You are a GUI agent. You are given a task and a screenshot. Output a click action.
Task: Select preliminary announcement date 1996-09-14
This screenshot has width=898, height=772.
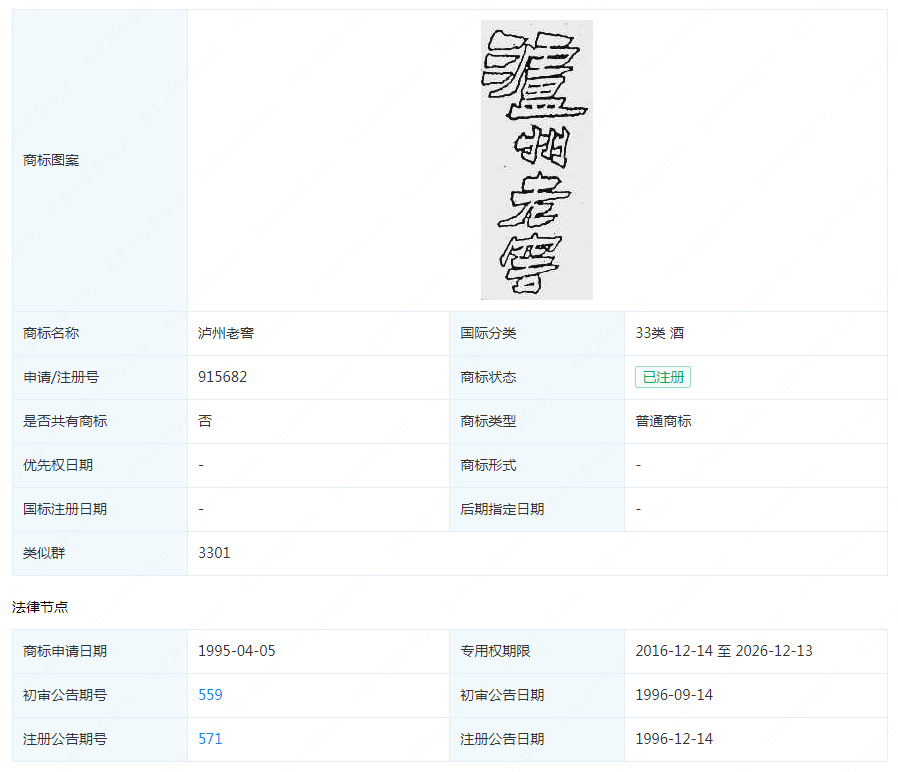point(674,695)
